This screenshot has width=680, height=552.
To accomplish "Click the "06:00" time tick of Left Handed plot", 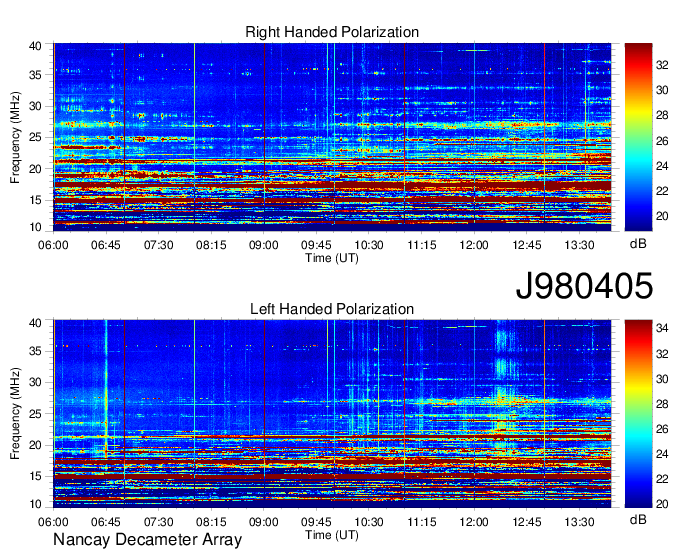I will (x=53, y=521).
